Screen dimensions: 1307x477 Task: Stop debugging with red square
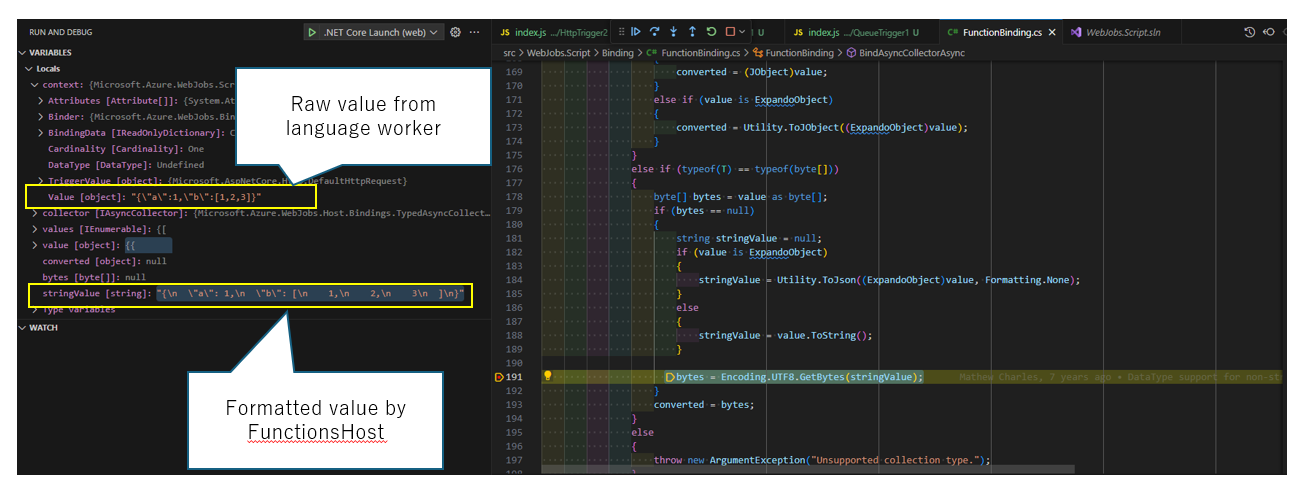tap(730, 32)
